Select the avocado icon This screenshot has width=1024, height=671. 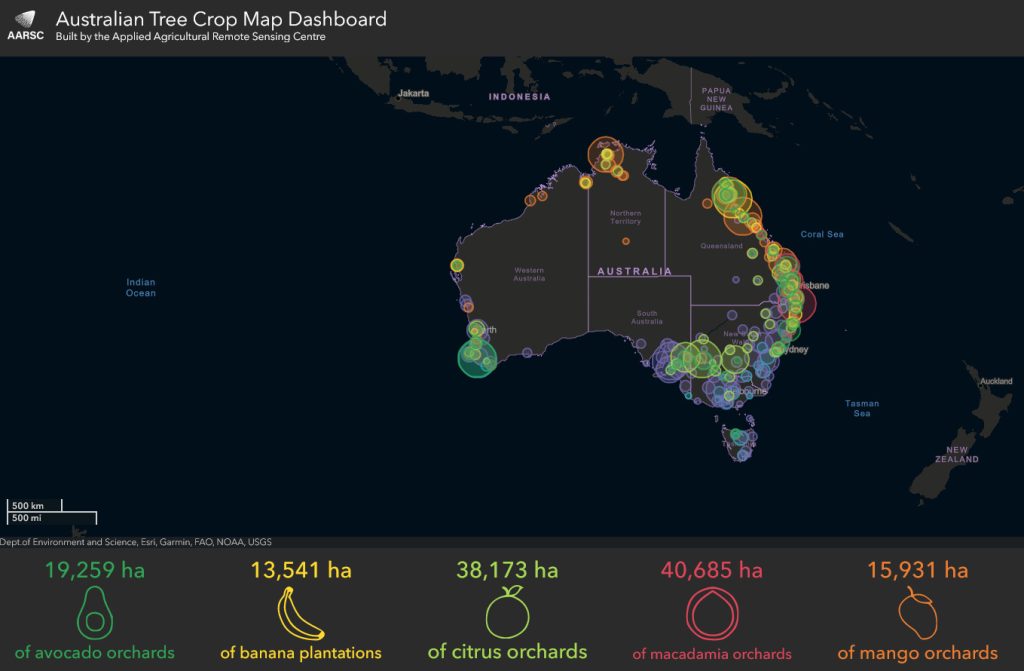pos(94,614)
